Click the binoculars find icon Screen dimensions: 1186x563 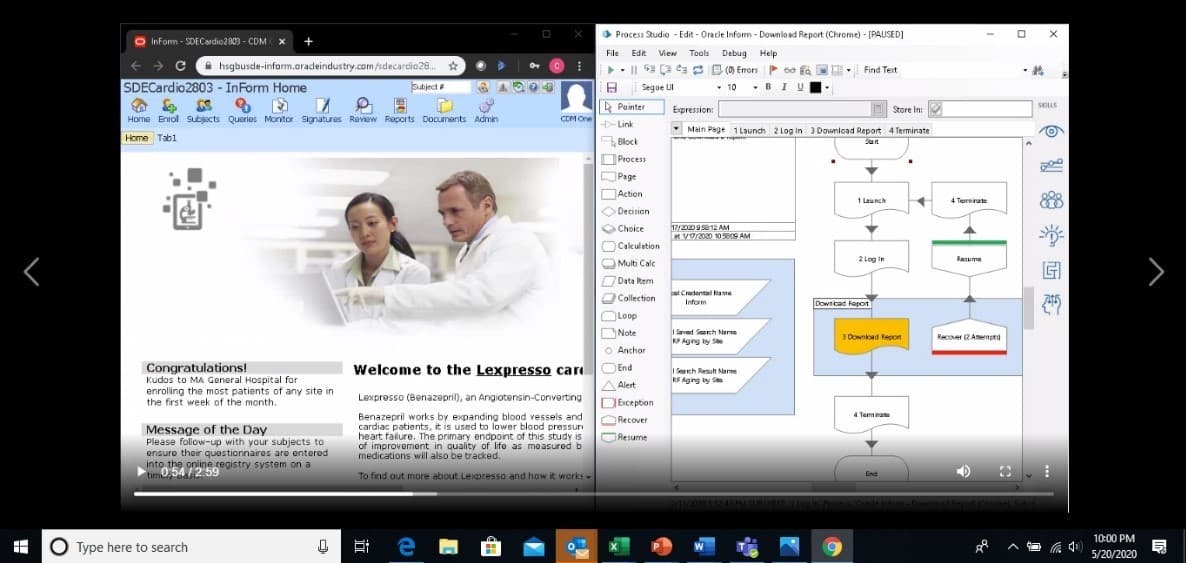click(x=1038, y=70)
